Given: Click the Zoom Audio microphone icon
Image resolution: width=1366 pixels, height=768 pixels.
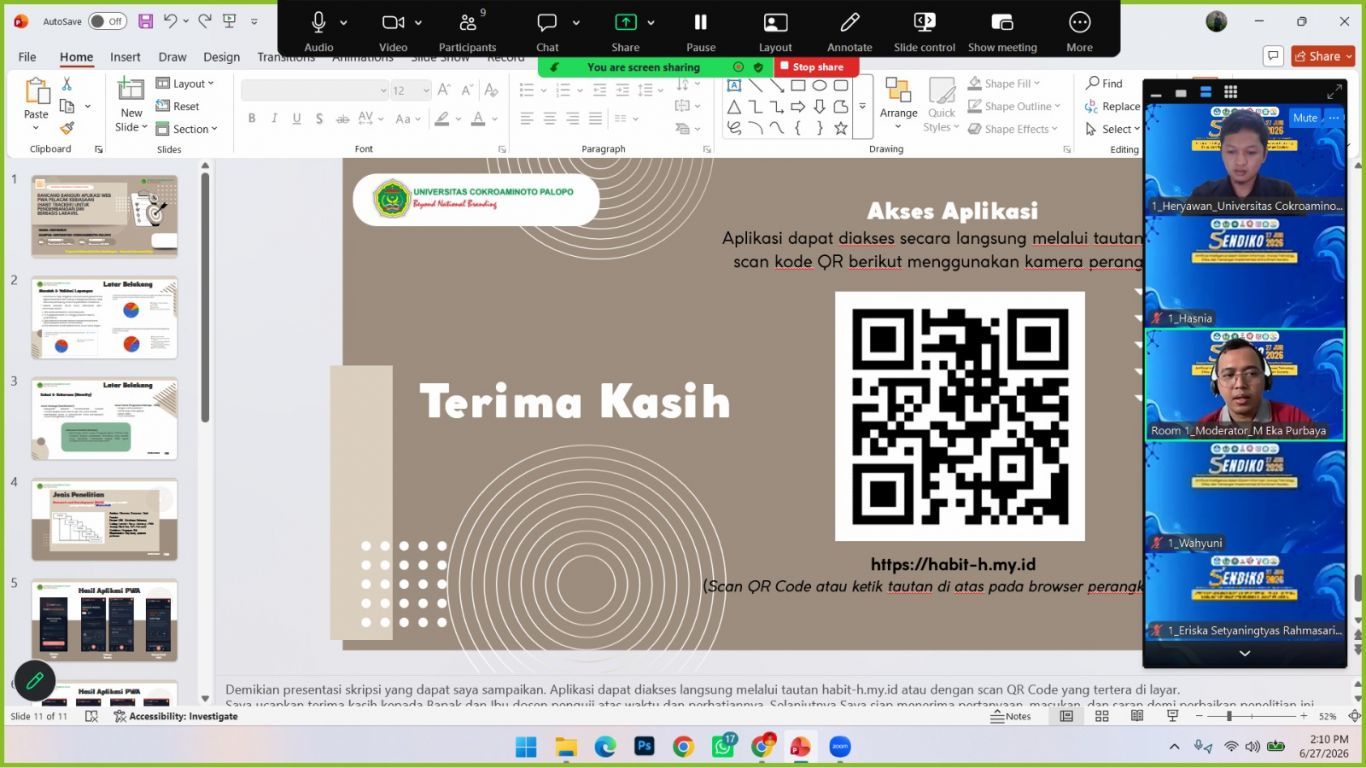Looking at the screenshot, I should [319, 22].
